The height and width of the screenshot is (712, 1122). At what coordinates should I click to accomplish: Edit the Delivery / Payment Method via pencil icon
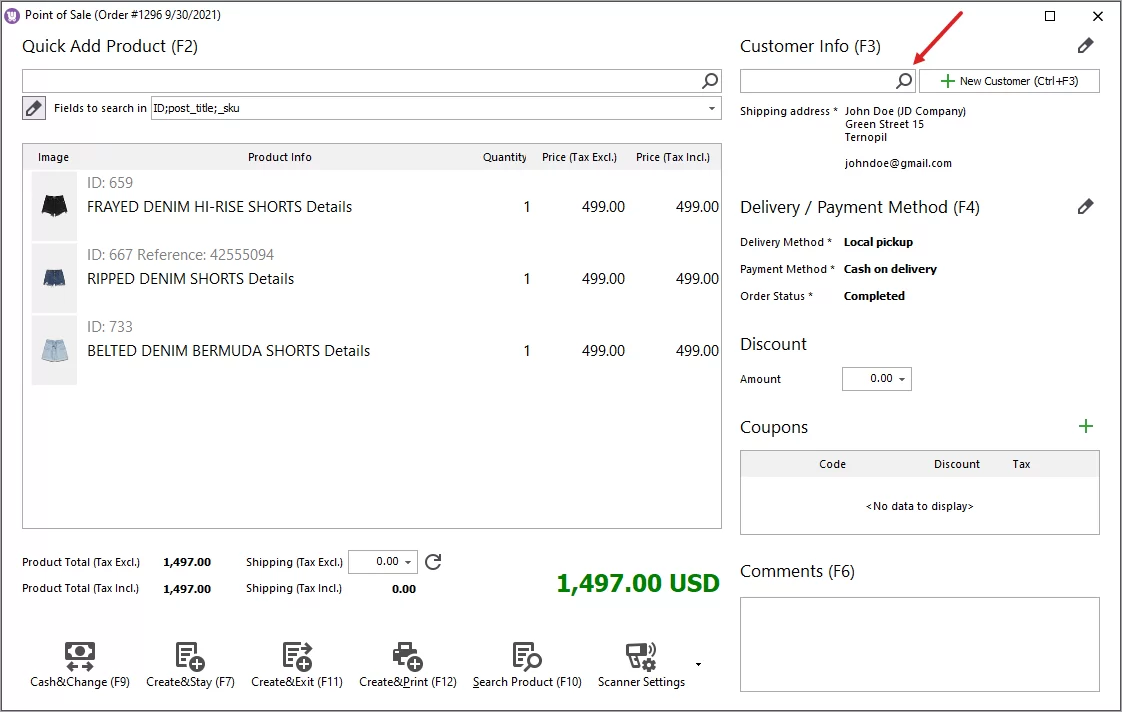(x=1086, y=206)
